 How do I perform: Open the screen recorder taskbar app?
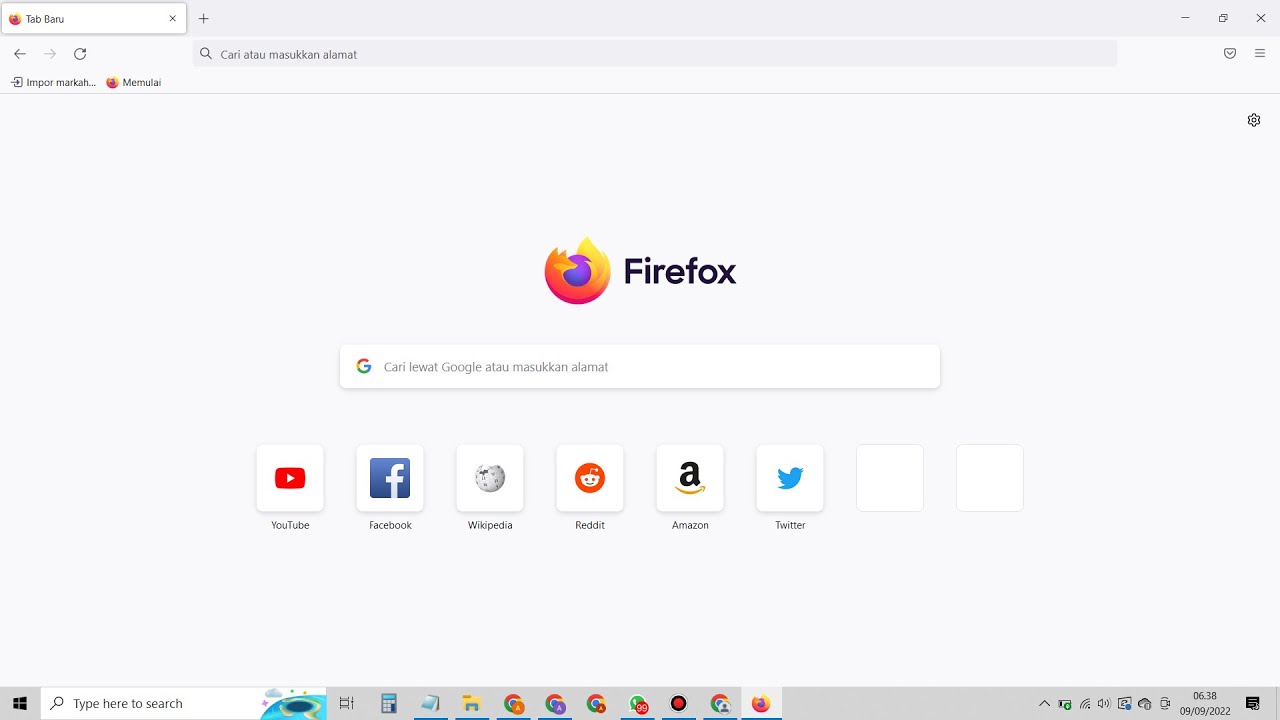(679, 704)
